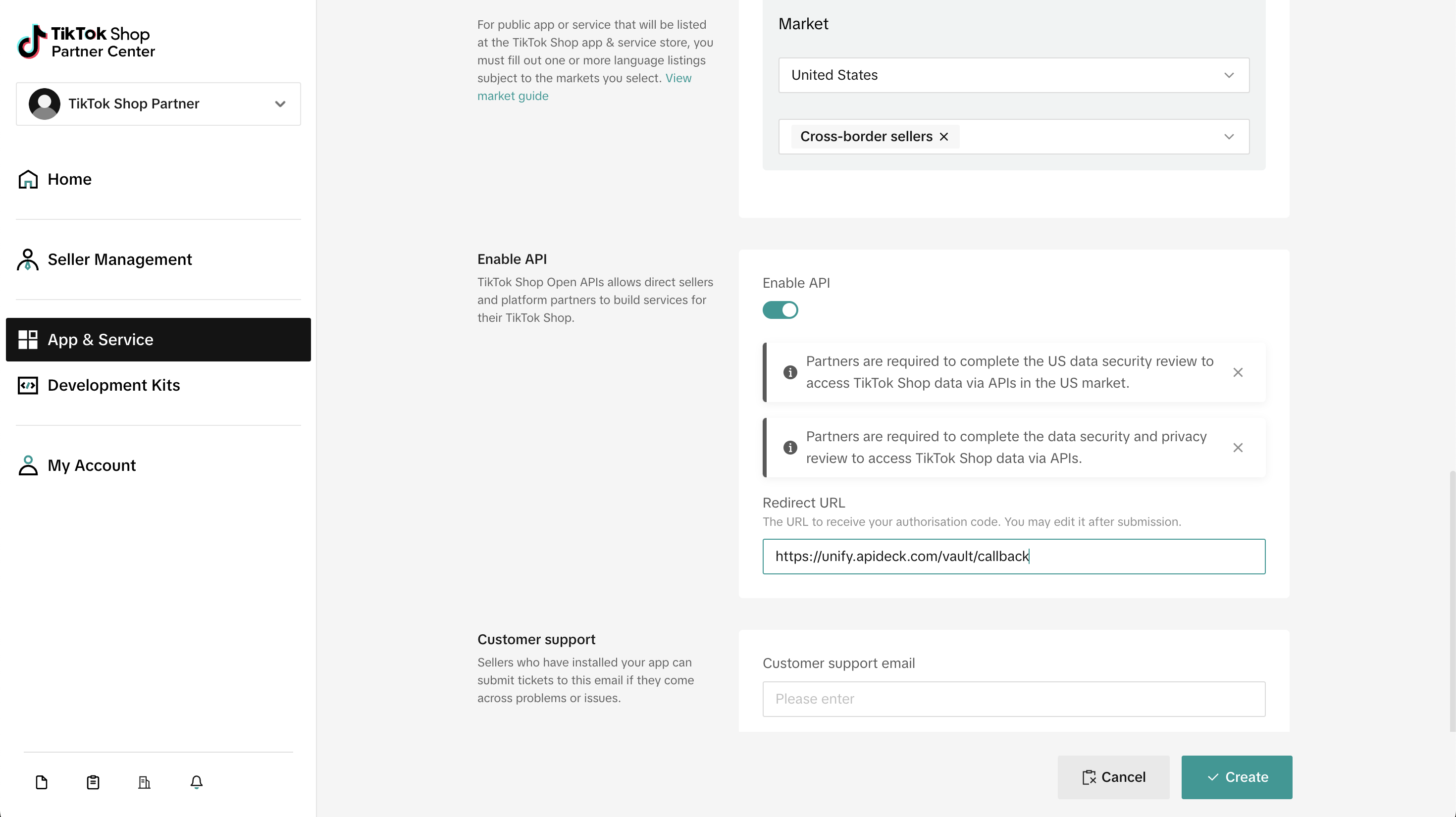Click info icon on US data security notice

790,372
